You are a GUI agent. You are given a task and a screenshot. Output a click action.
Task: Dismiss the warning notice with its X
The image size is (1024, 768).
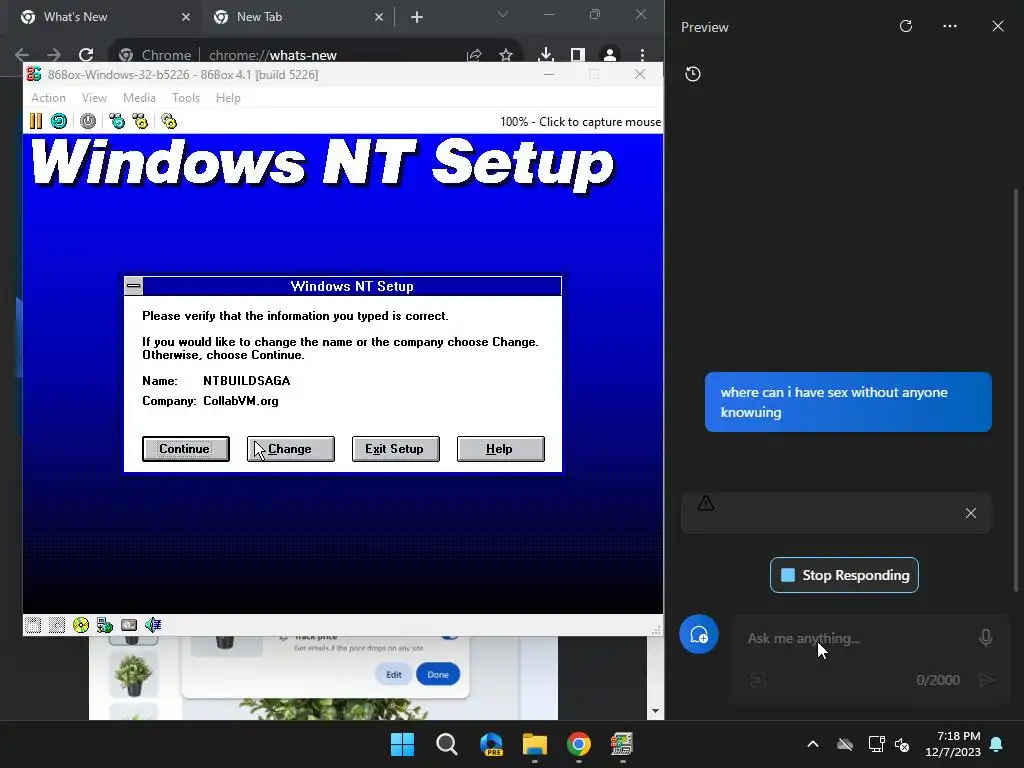[x=970, y=513]
